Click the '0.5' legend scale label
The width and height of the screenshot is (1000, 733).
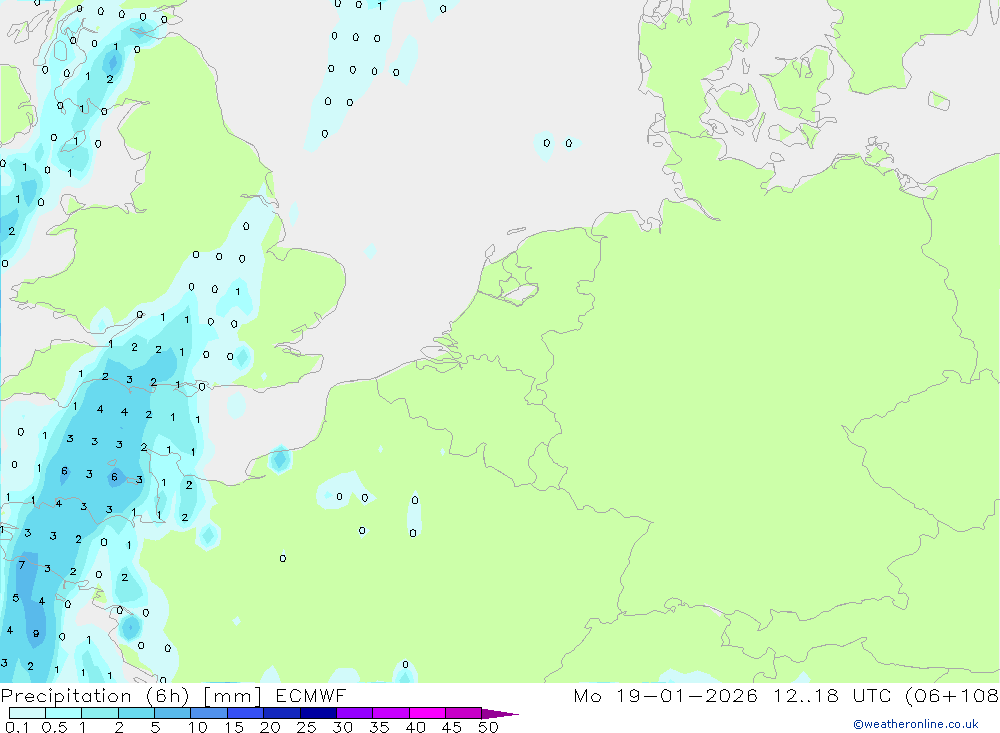click(54, 727)
